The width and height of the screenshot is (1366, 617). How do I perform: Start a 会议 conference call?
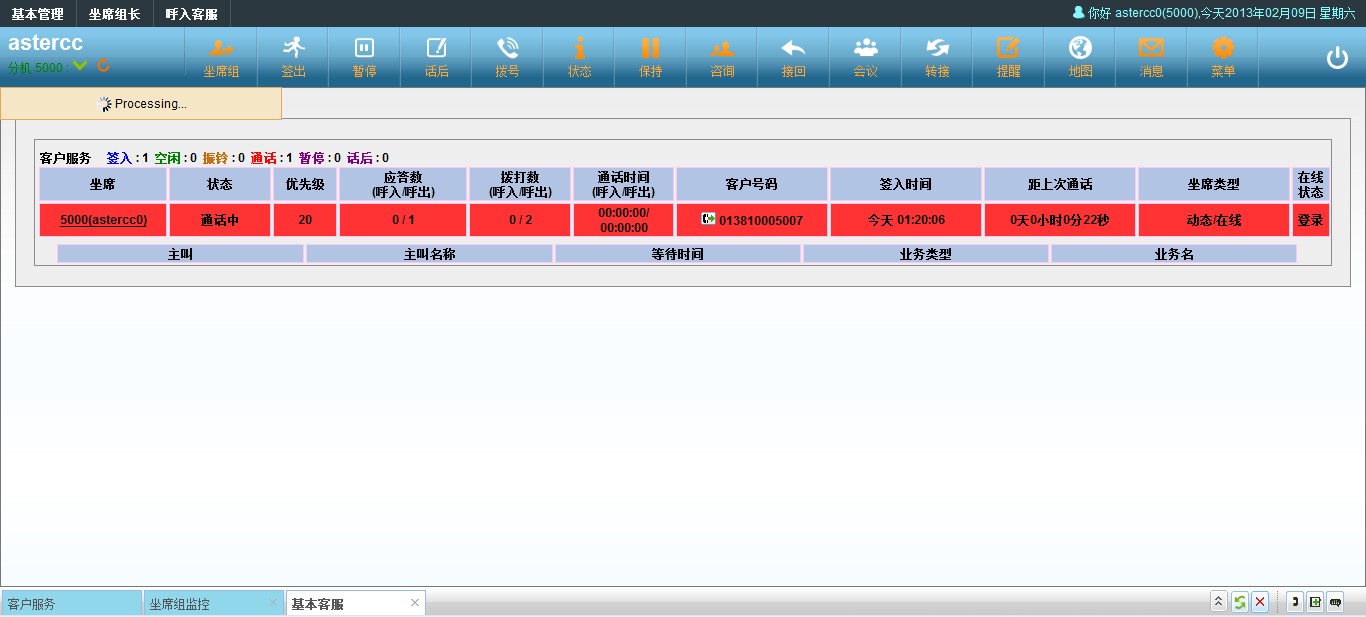865,48
